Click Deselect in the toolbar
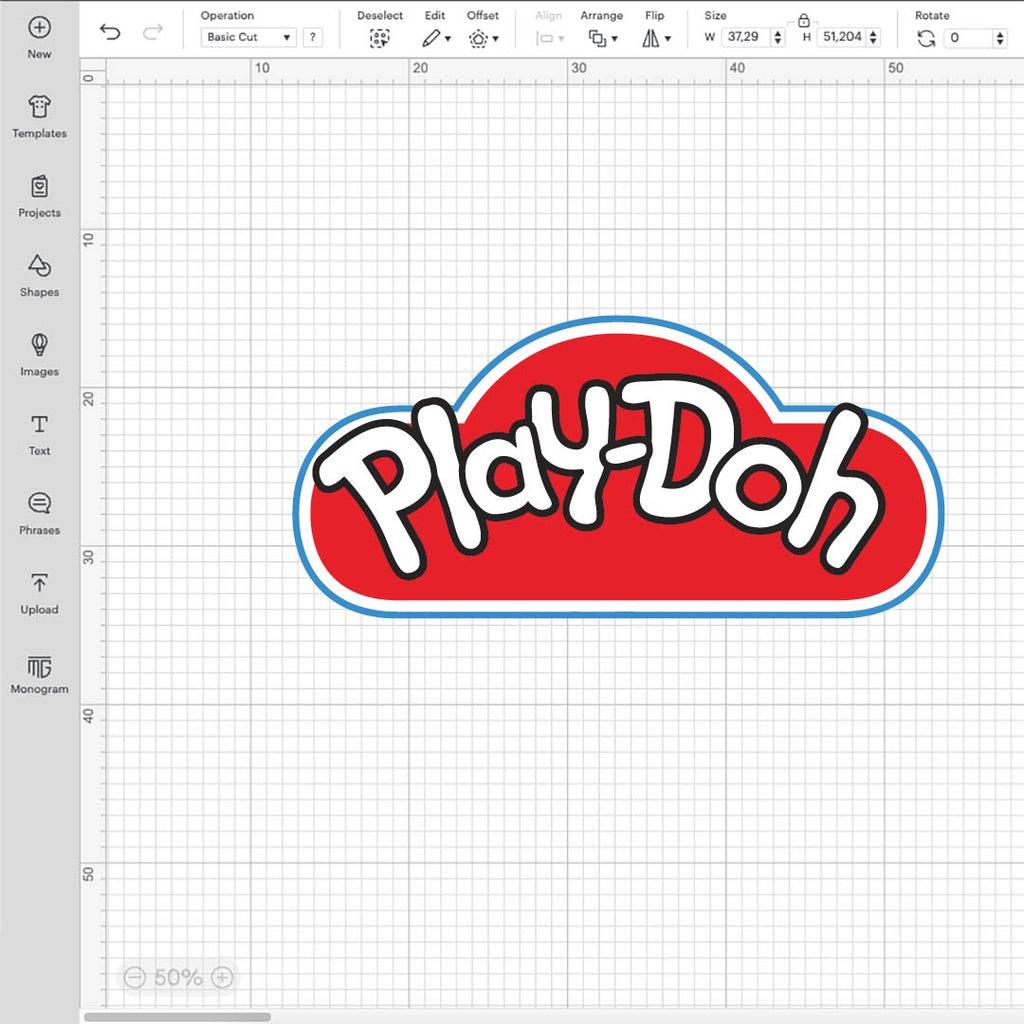1024x1024 pixels. (x=379, y=38)
